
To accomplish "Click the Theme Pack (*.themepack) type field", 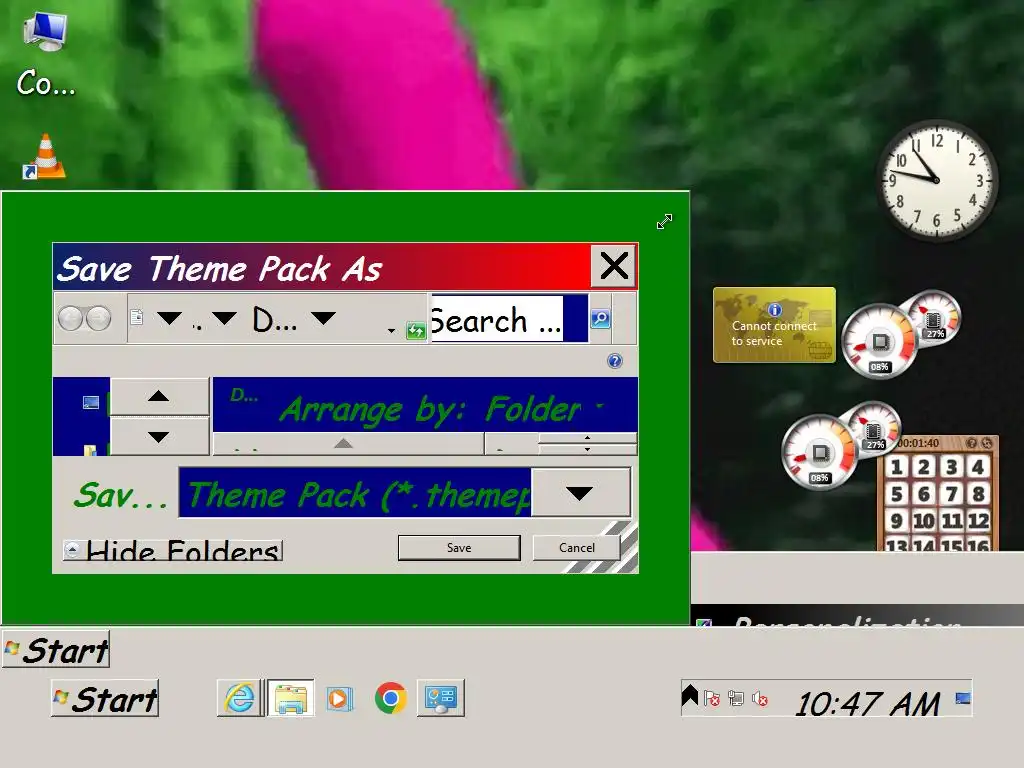I will (x=355, y=493).
